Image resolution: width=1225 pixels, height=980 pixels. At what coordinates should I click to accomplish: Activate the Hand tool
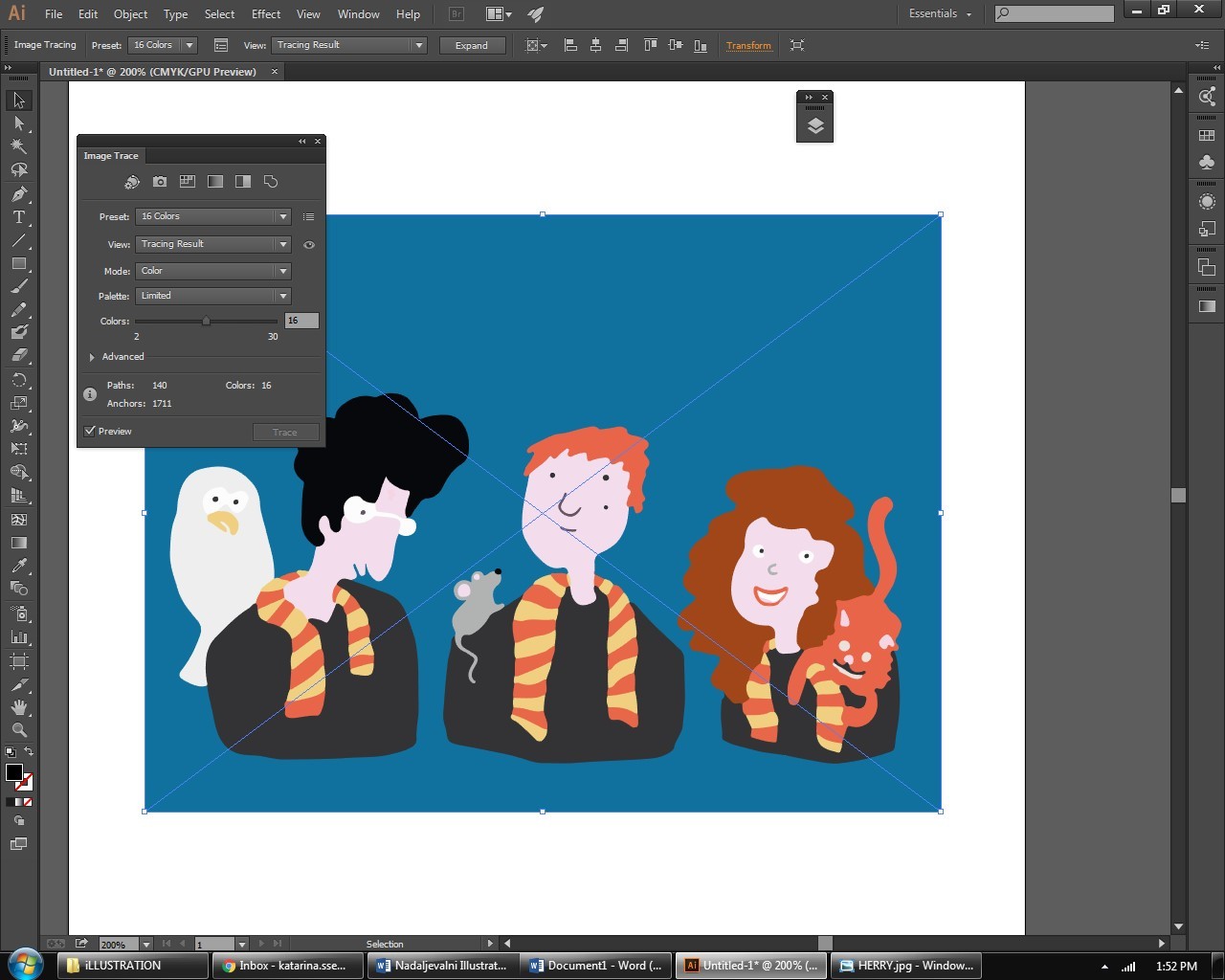click(x=19, y=707)
